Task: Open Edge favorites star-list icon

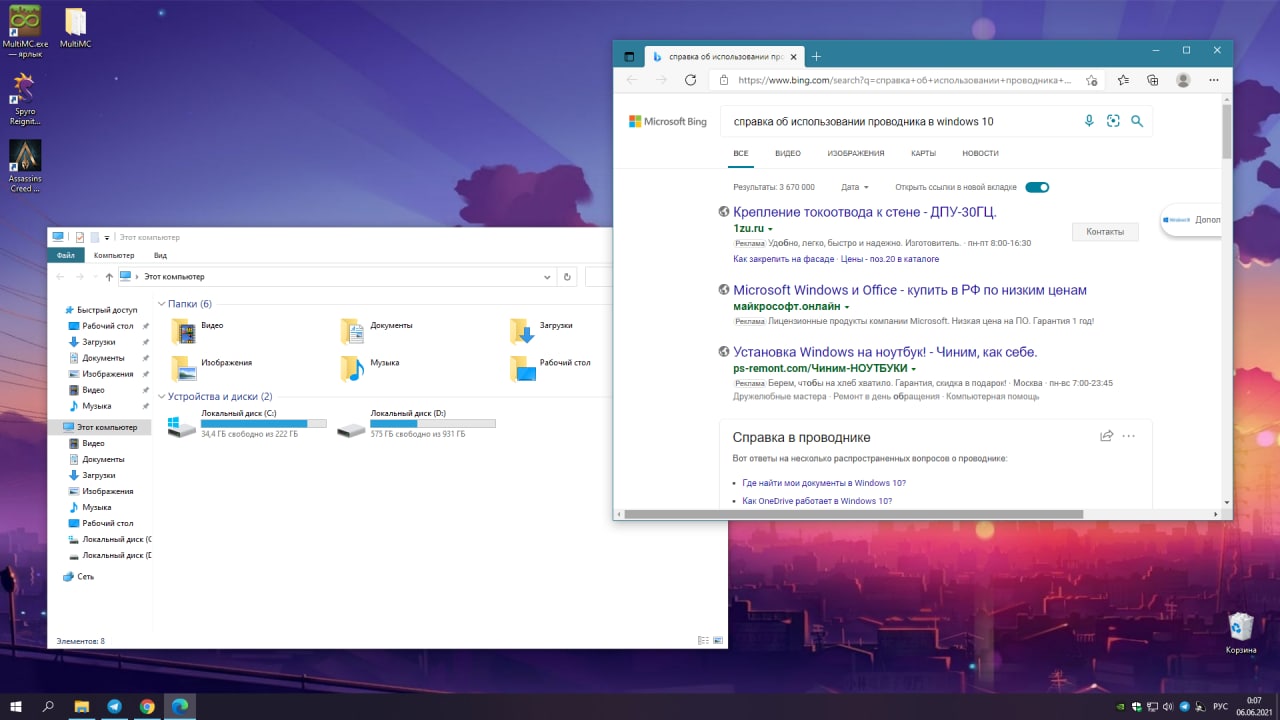Action: [x=1123, y=80]
